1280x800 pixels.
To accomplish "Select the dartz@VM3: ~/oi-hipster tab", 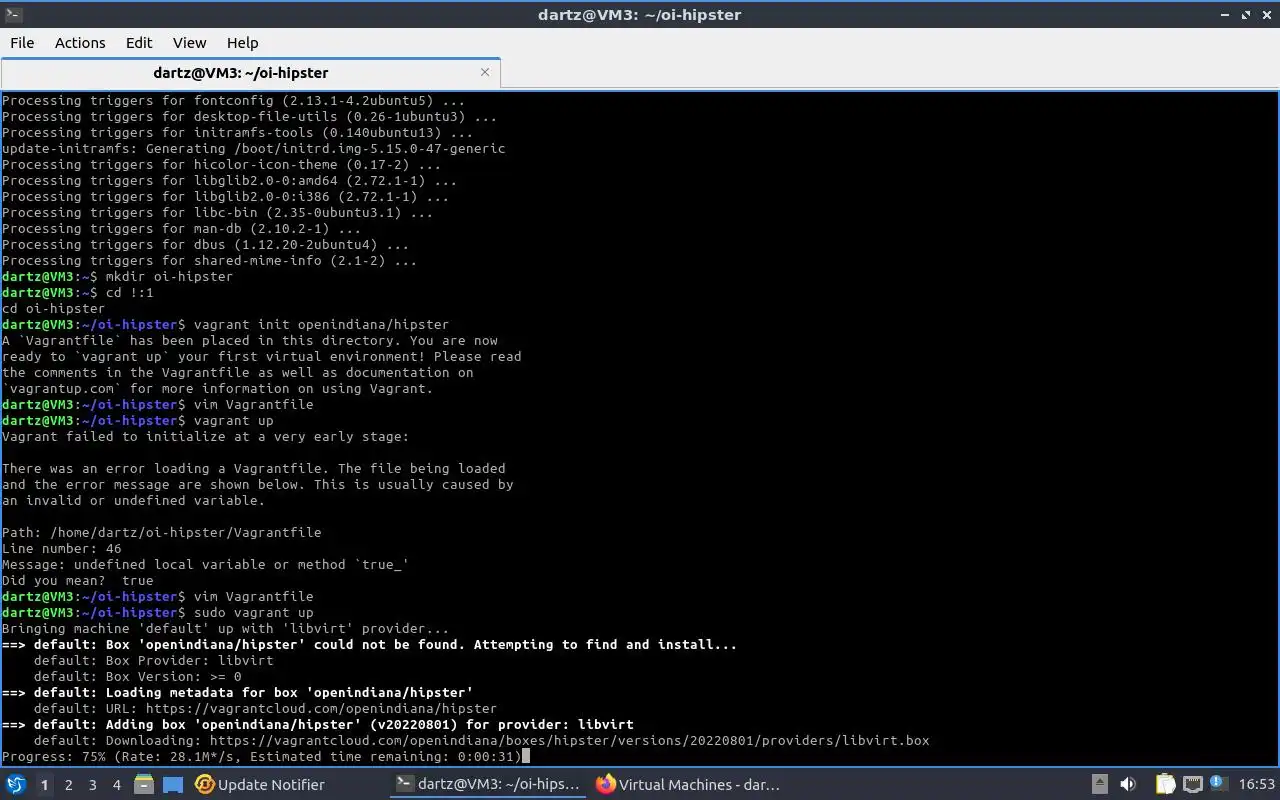I will (250, 73).
